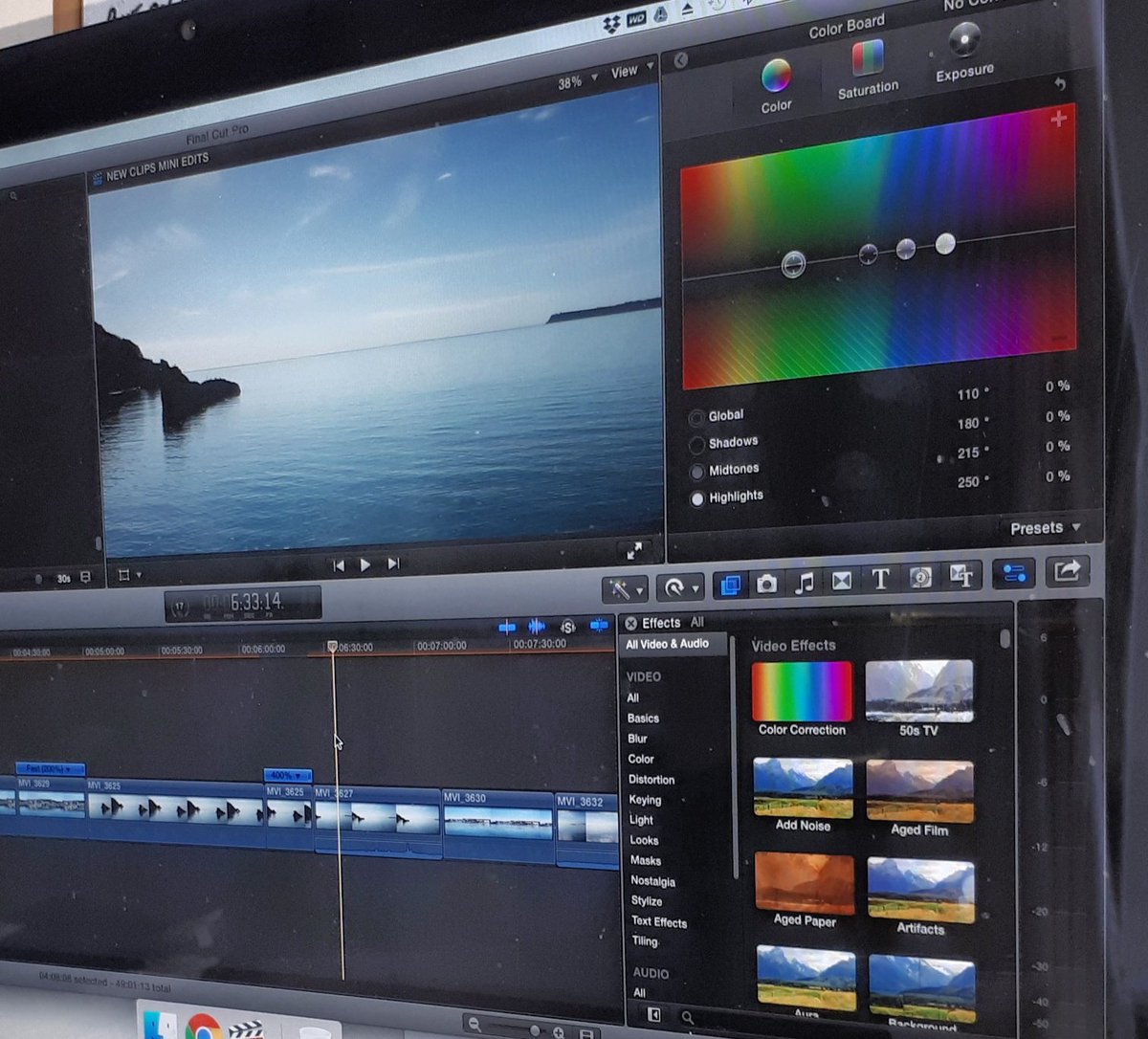
Task: Select the Nostalgia effects category
Action: click(x=652, y=881)
